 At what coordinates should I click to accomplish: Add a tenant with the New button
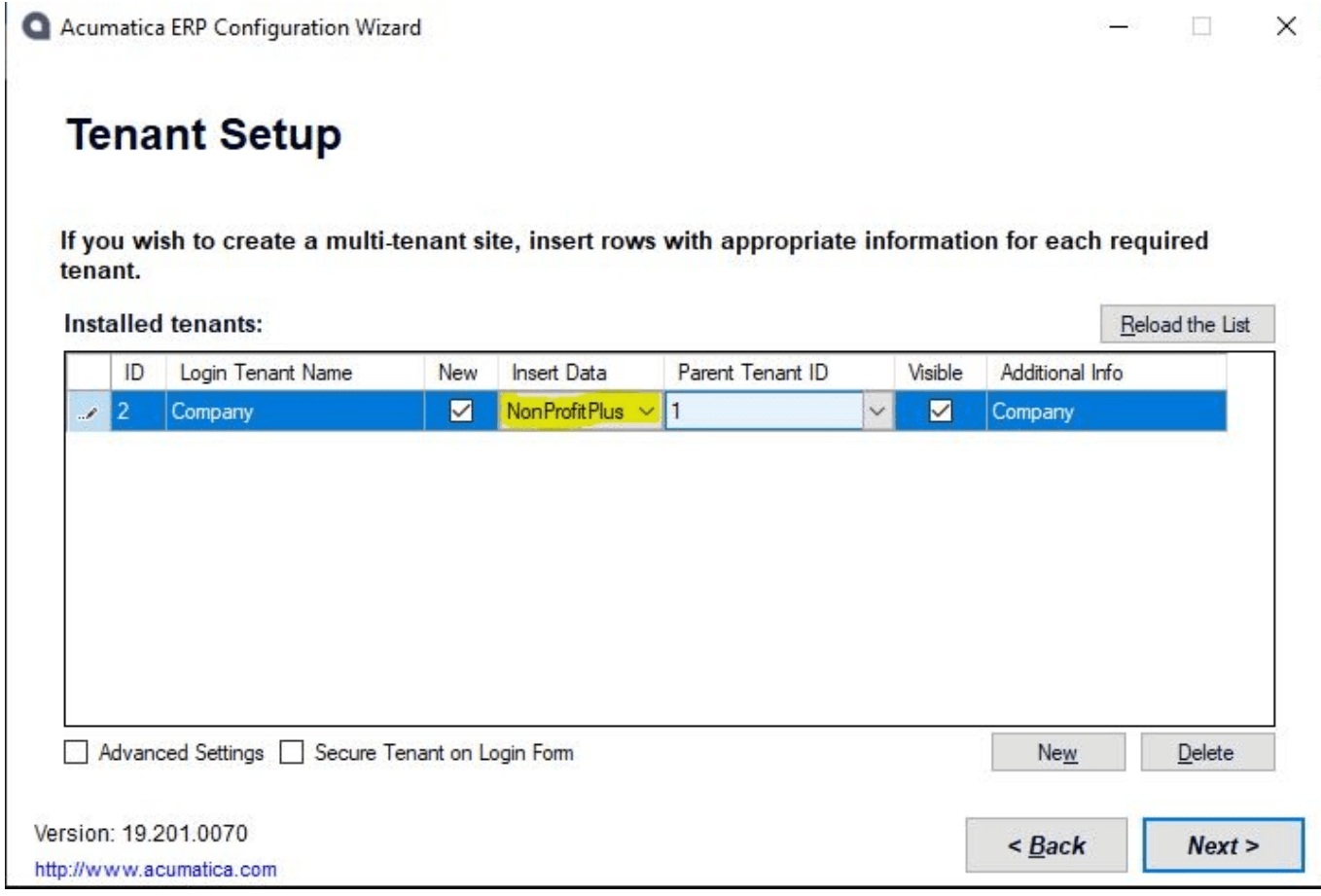point(1058,752)
